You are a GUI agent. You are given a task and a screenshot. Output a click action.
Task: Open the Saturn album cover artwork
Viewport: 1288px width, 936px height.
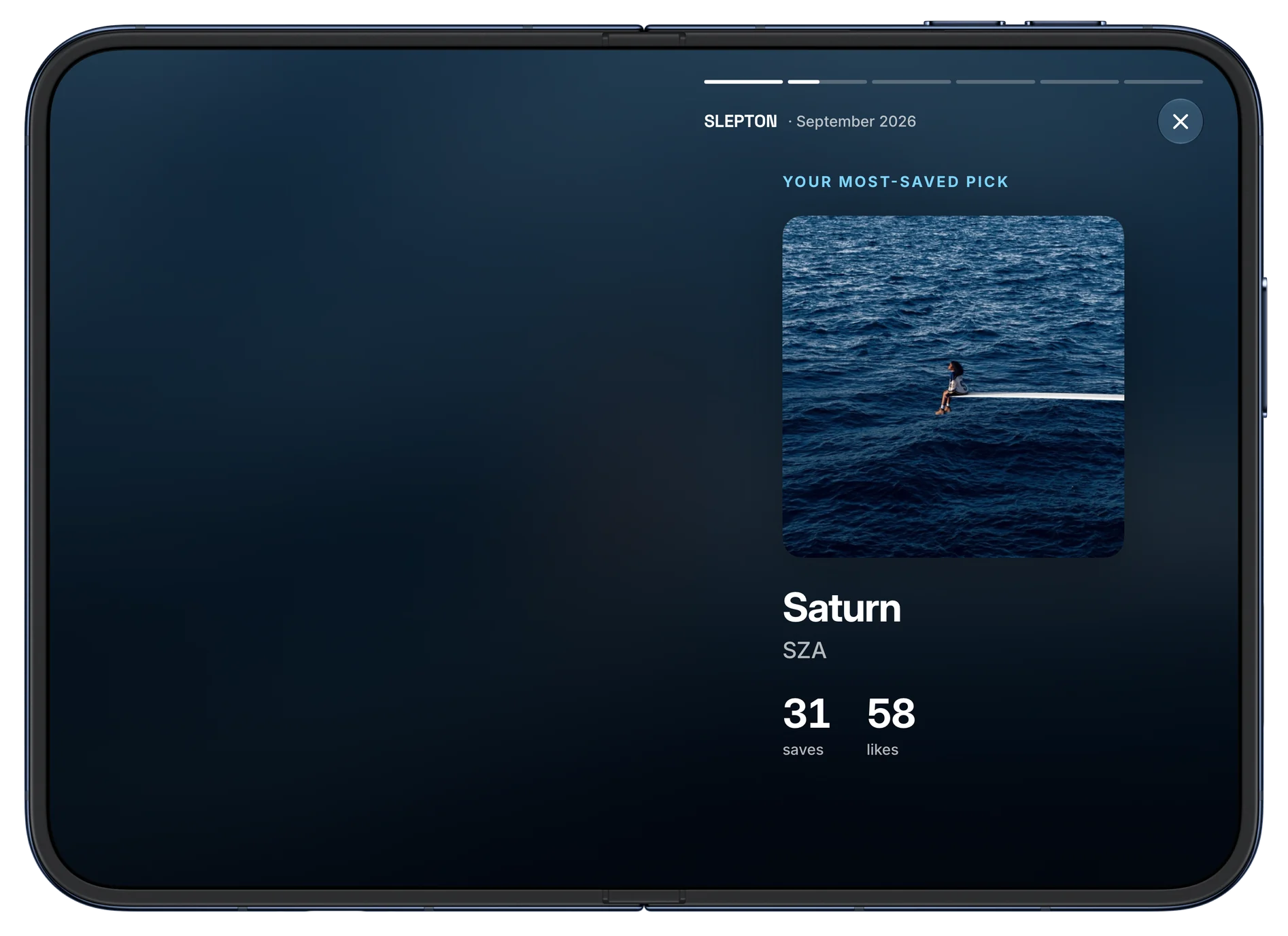tap(953, 386)
